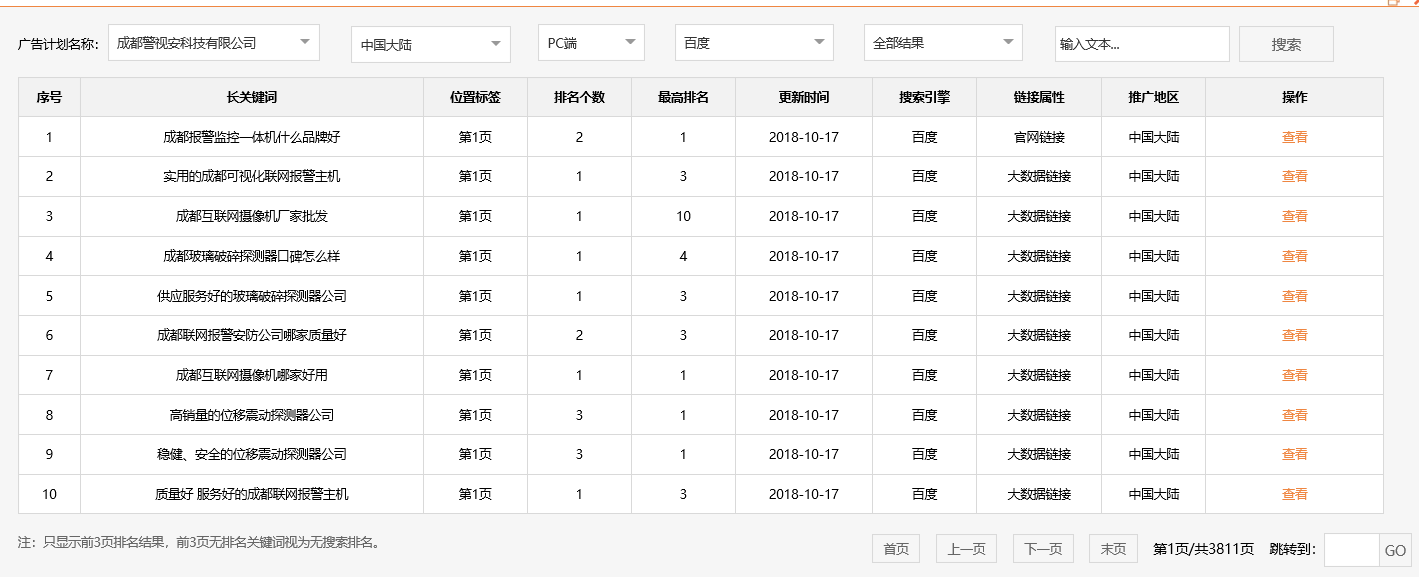This screenshot has height=577, width=1419.
Task: Expand the 百度 search engine dropdown
Action: pos(754,43)
